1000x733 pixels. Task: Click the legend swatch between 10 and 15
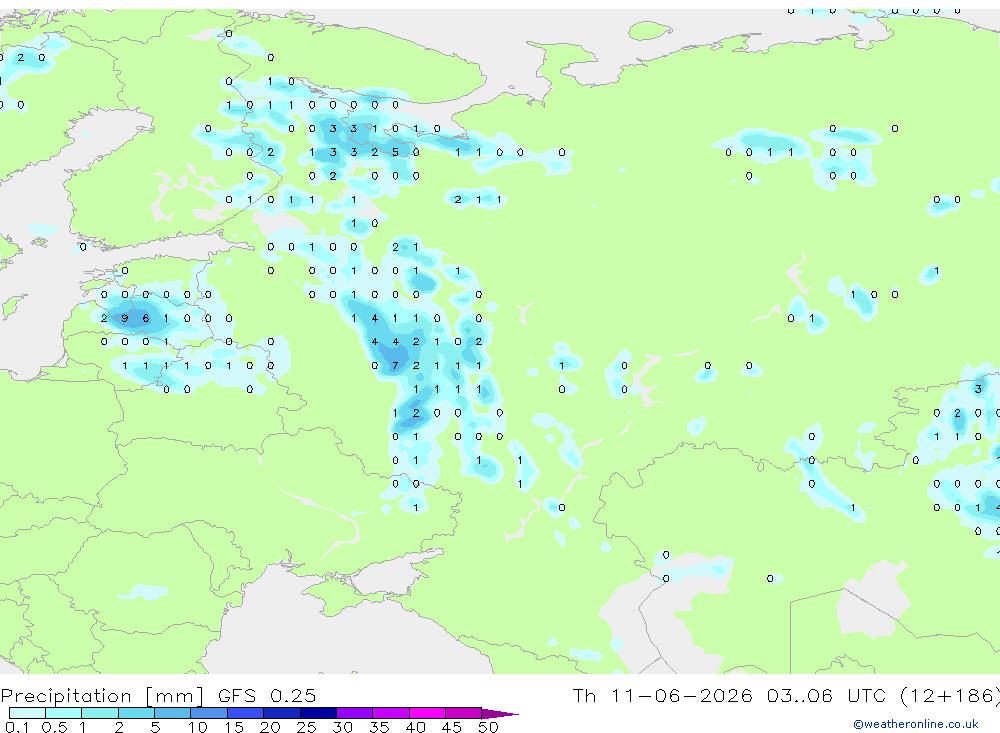pos(209,713)
